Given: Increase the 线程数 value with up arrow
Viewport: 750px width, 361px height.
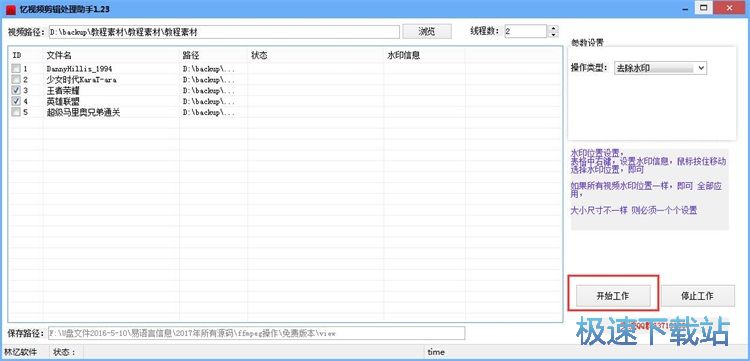Looking at the screenshot, I should pos(553,28).
